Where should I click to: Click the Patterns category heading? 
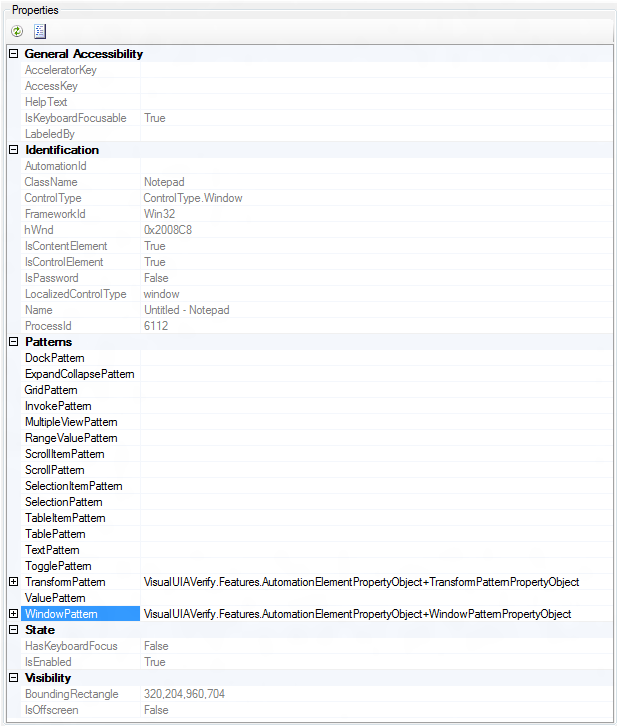pos(48,342)
